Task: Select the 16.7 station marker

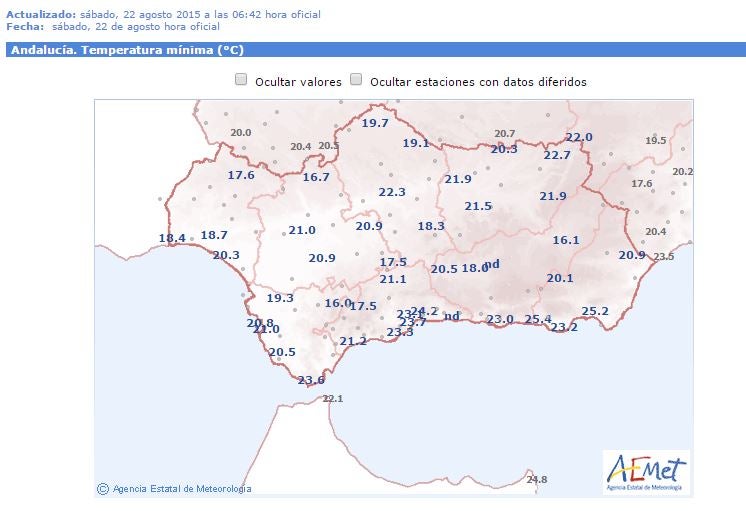Action: 316,177
